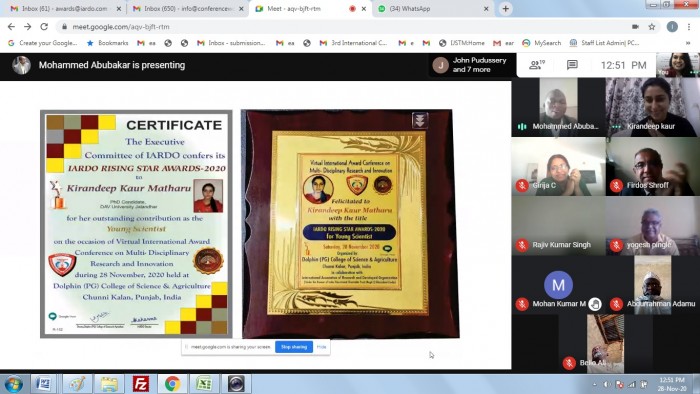Viewport: 700px width, 394px height.
Task: Click the muted mic icon on Girija C's tile
Action: pos(522,185)
